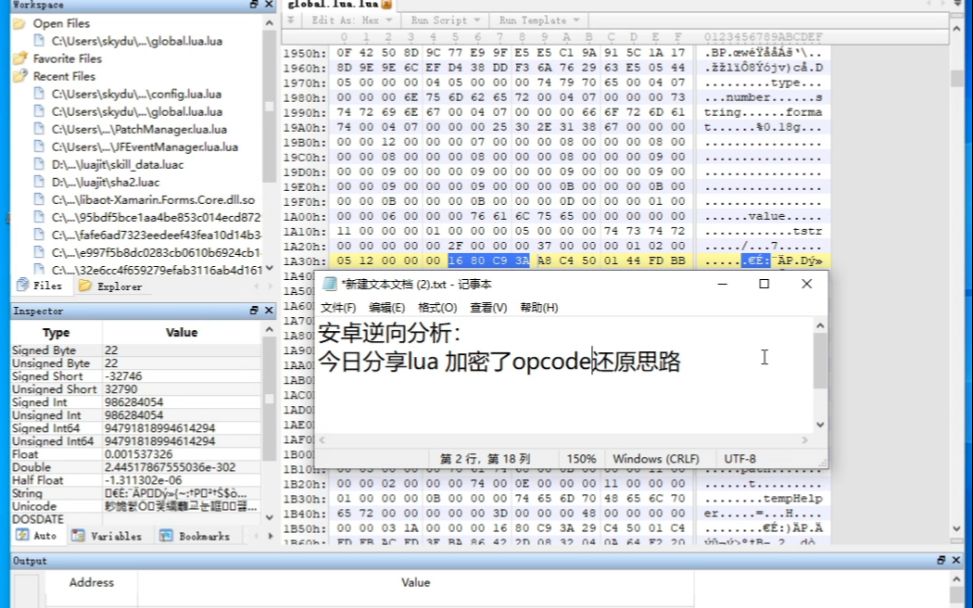The width and height of the screenshot is (973, 608).
Task: Open Notepad 帮助(H) menu
Action: pos(539,308)
